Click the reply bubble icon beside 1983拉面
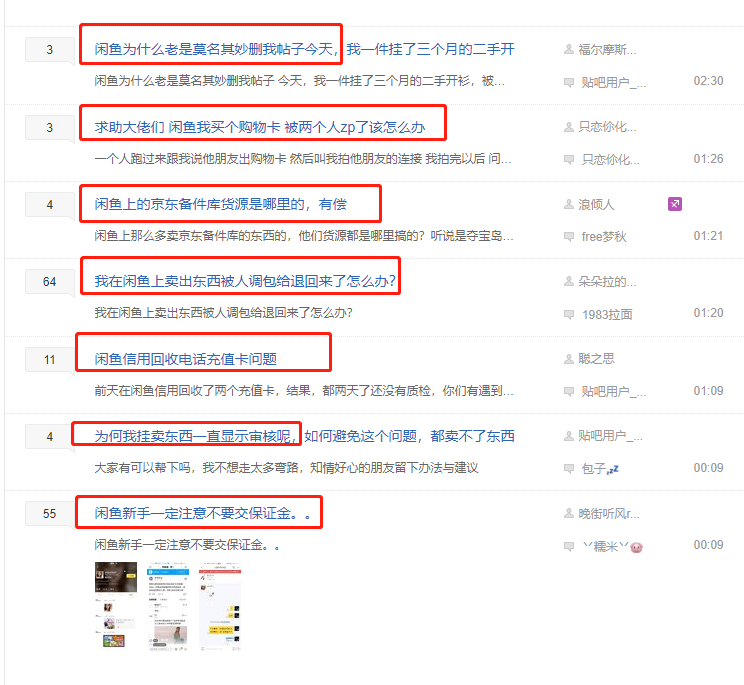The image size is (744, 685). point(569,315)
